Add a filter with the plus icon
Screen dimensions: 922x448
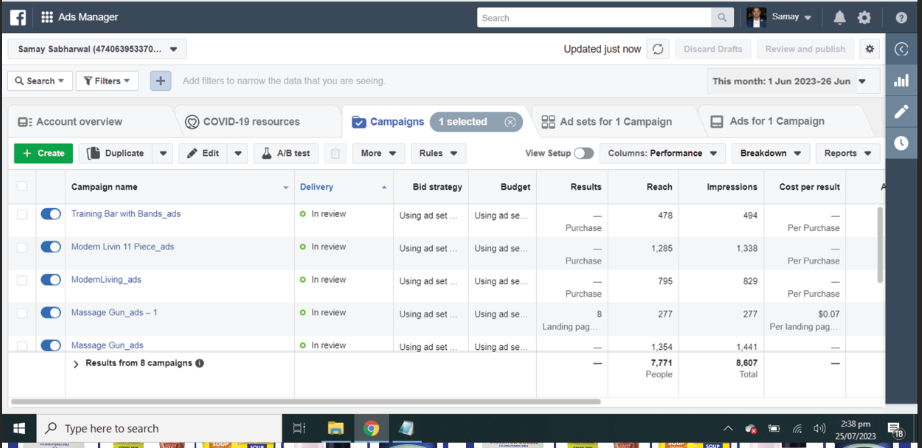pos(161,81)
